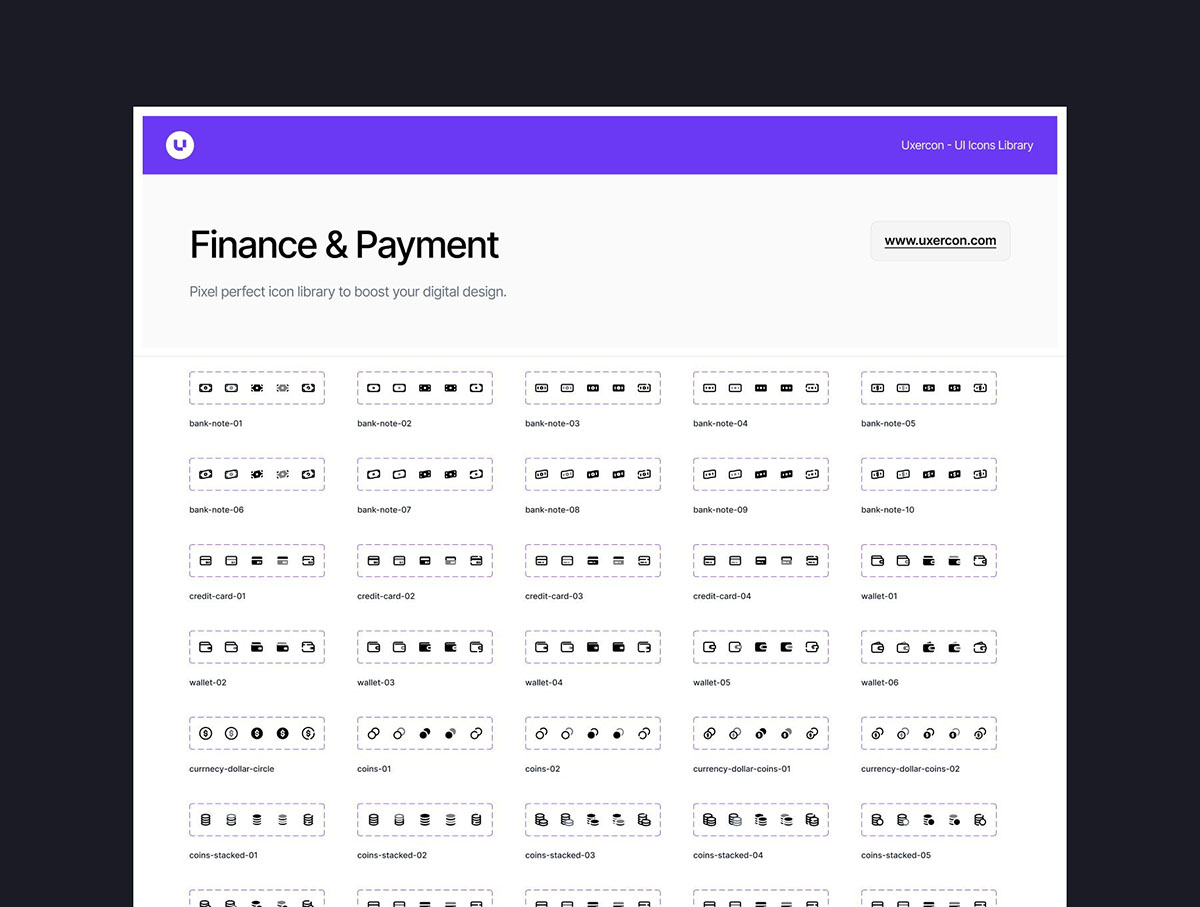
Task: Click the Uxercon - UI Icons Library text
Action: point(967,145)
